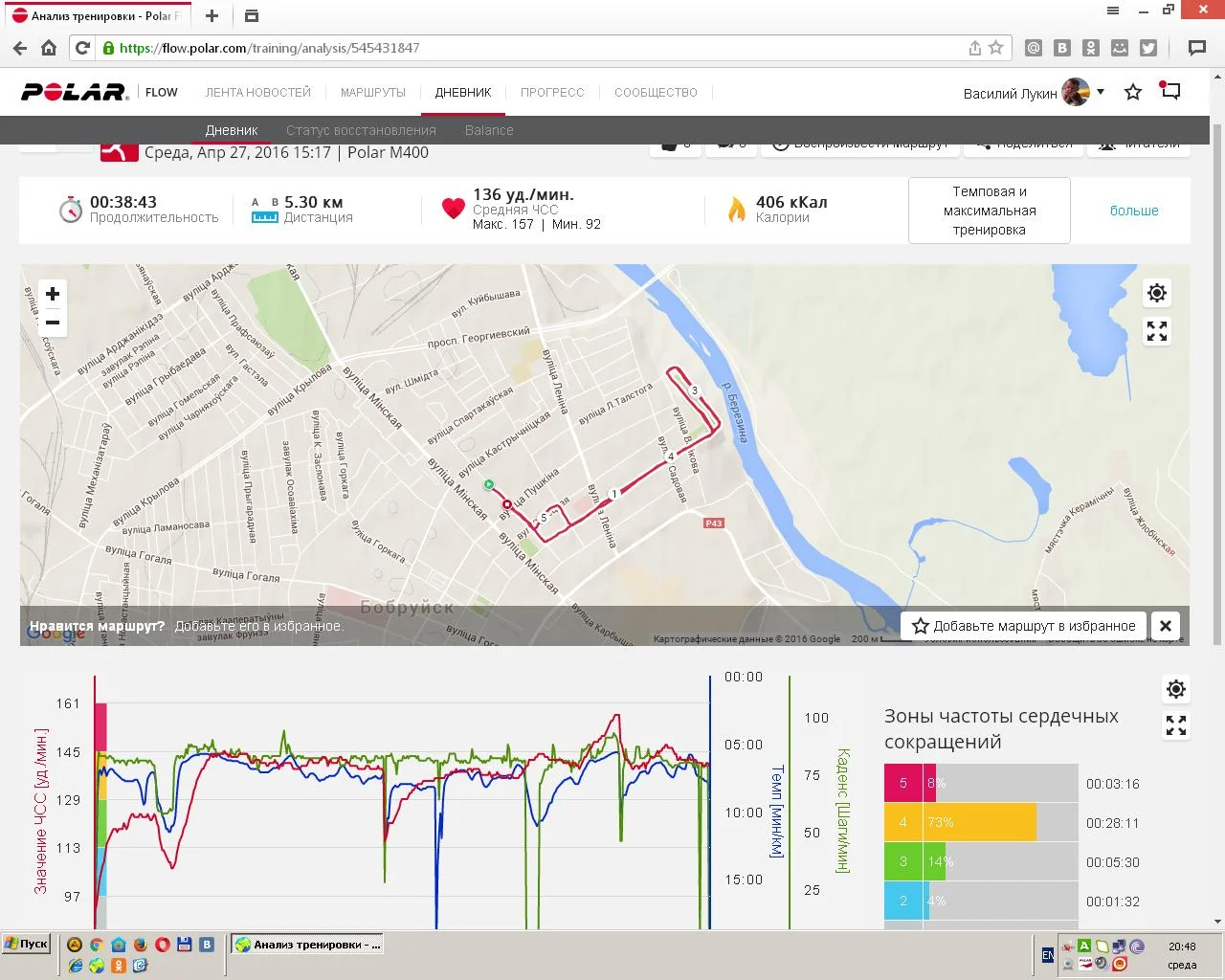Switch to the Balance tab
This screenshot has height=980, width=1225.
[x=489, y=130]
